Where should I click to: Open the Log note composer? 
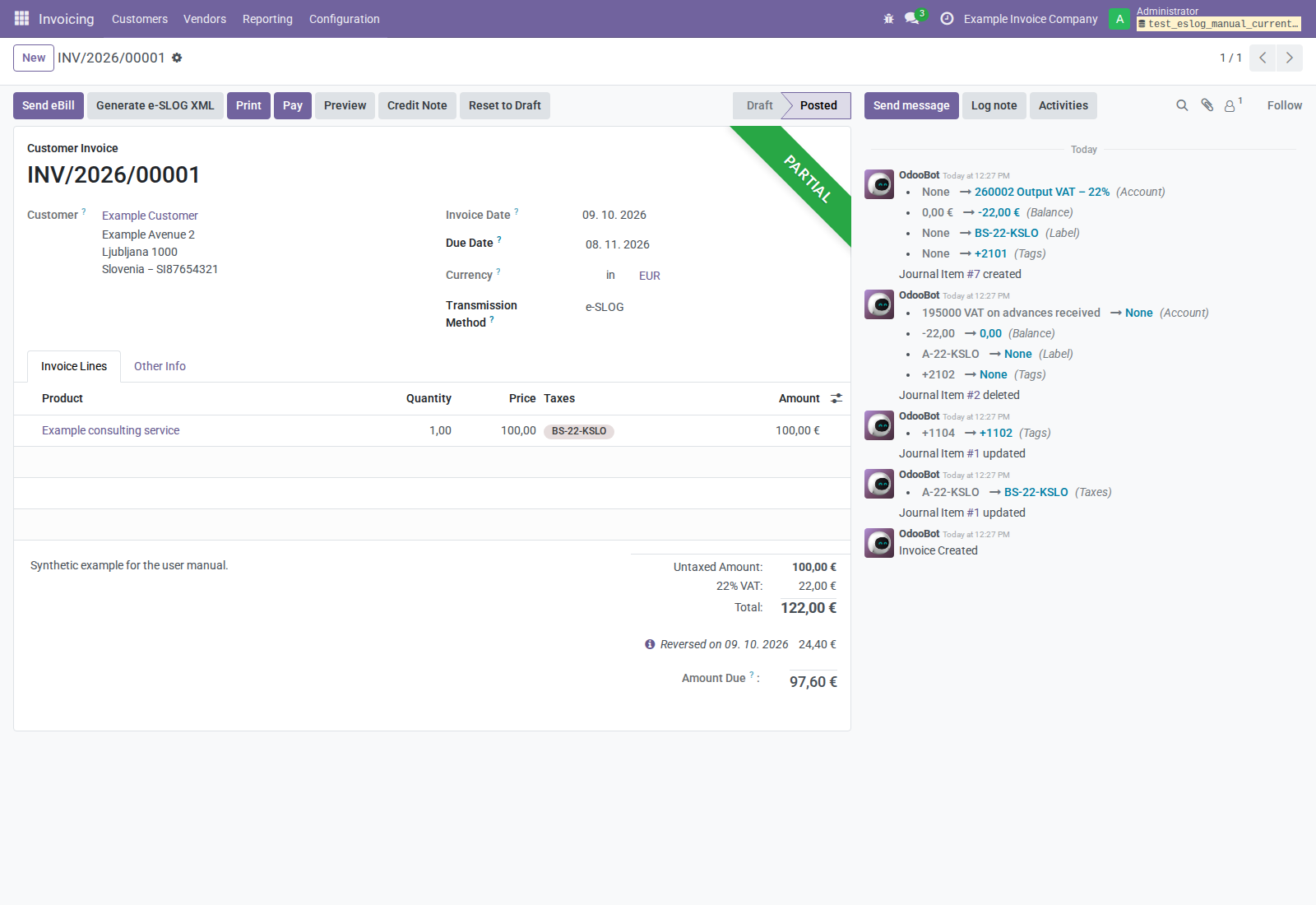coord(994,105)
